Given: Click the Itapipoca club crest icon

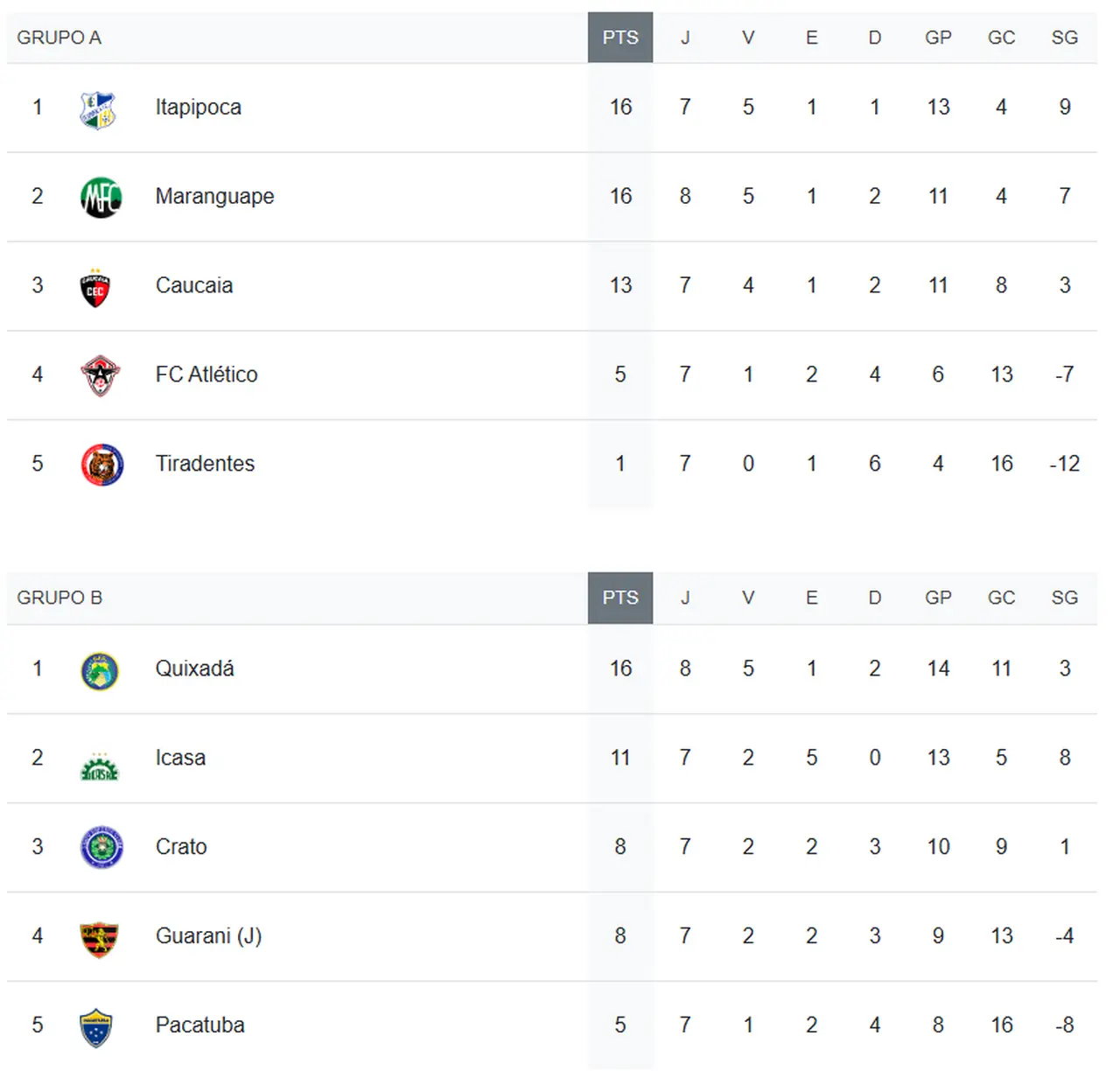Looking at the screenshot, I should tap(98, 109).
